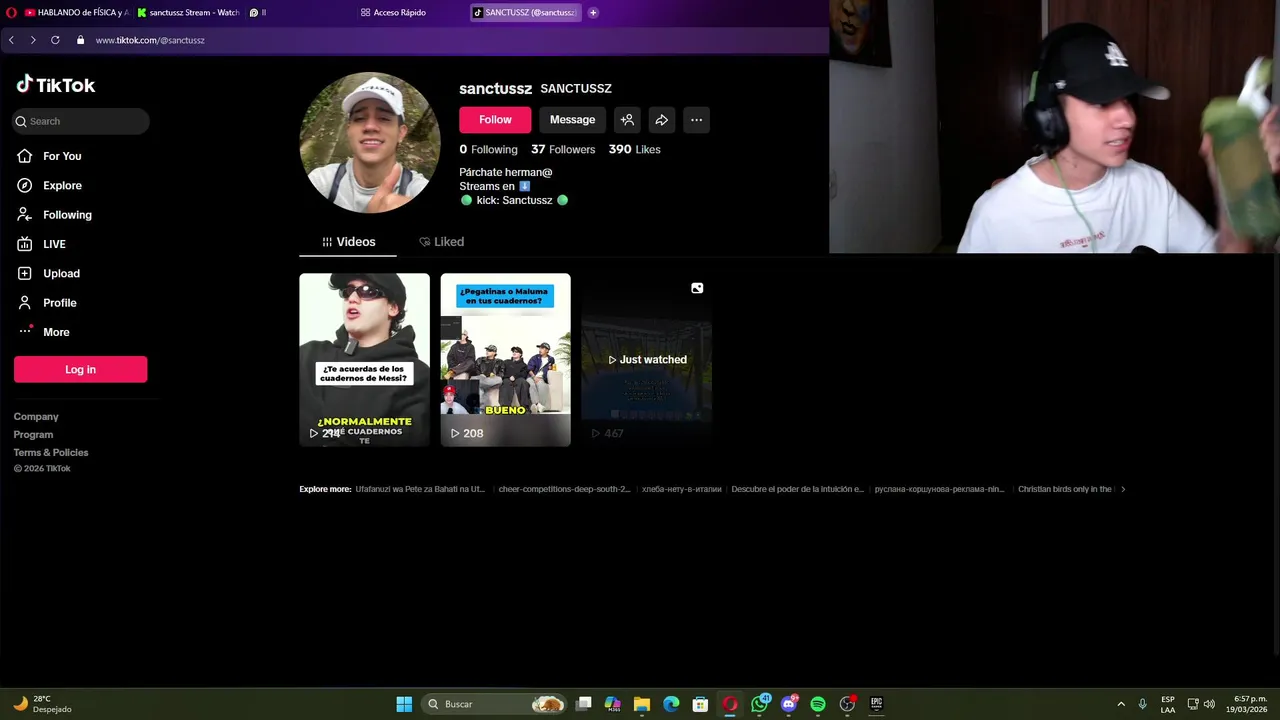Open the three-dots profile options
Viewport: 1280px width, 720px height.
click(696, 120)
